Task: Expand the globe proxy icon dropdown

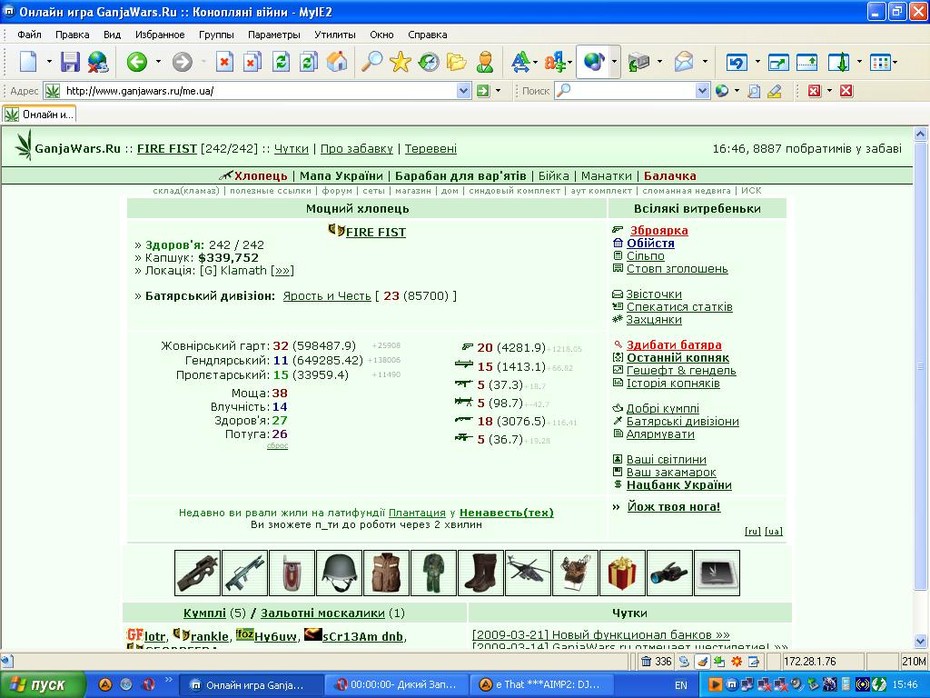Action: [614, 62]
